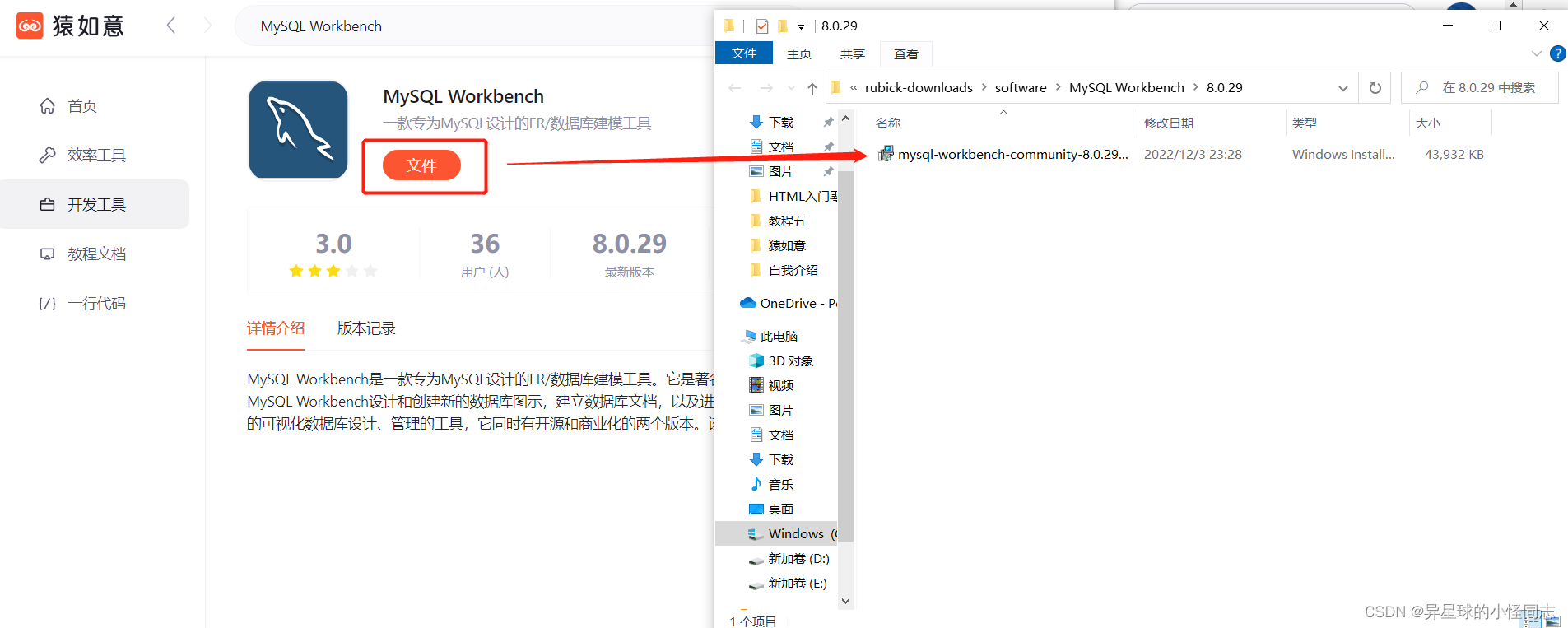Expand the Explorer ribbon with the chevron
This screenshot has height=628, width=1568.
click(x=1536, y=53)
